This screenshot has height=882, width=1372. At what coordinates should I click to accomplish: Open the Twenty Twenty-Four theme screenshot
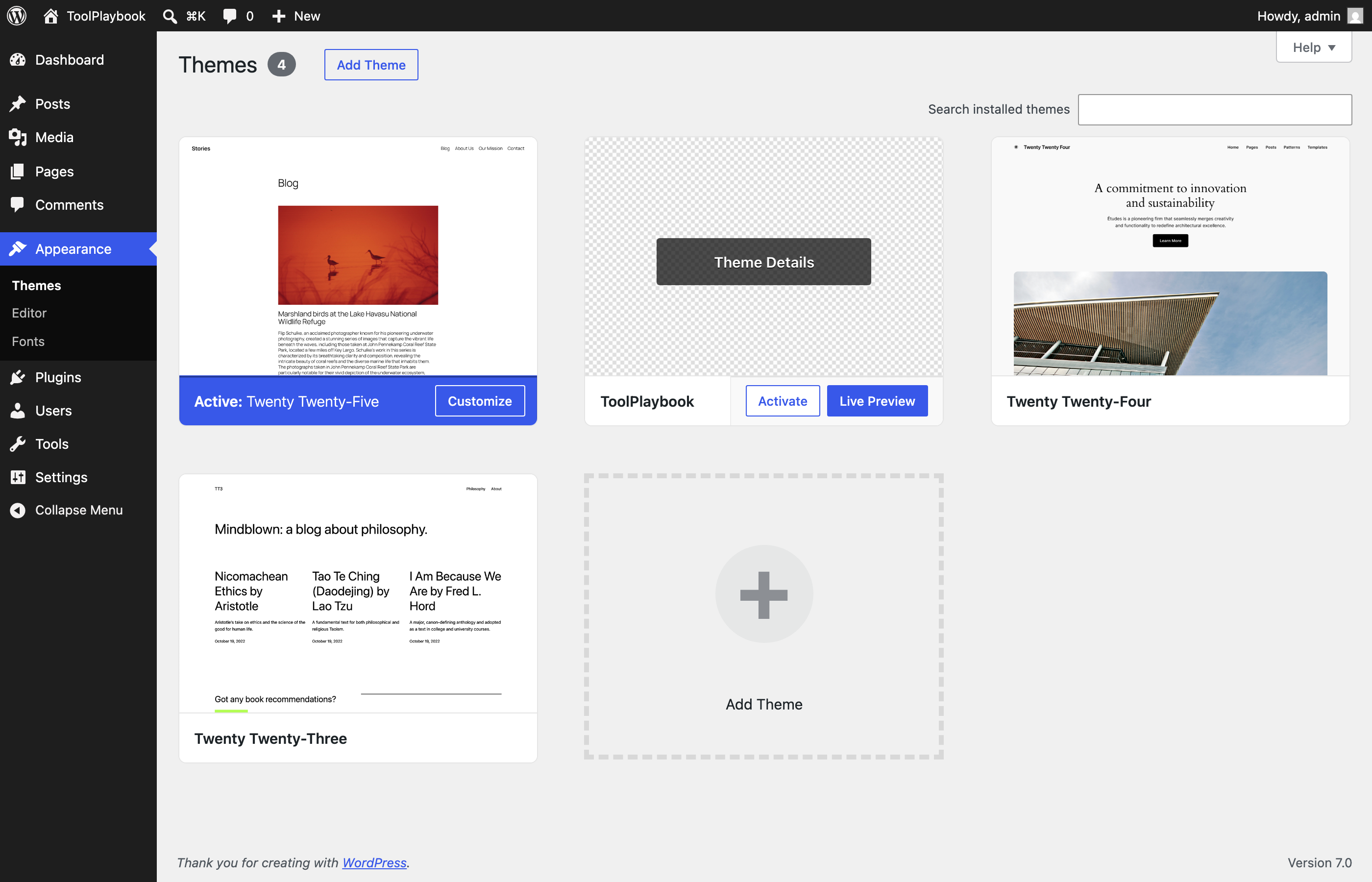click(1170, 257)
